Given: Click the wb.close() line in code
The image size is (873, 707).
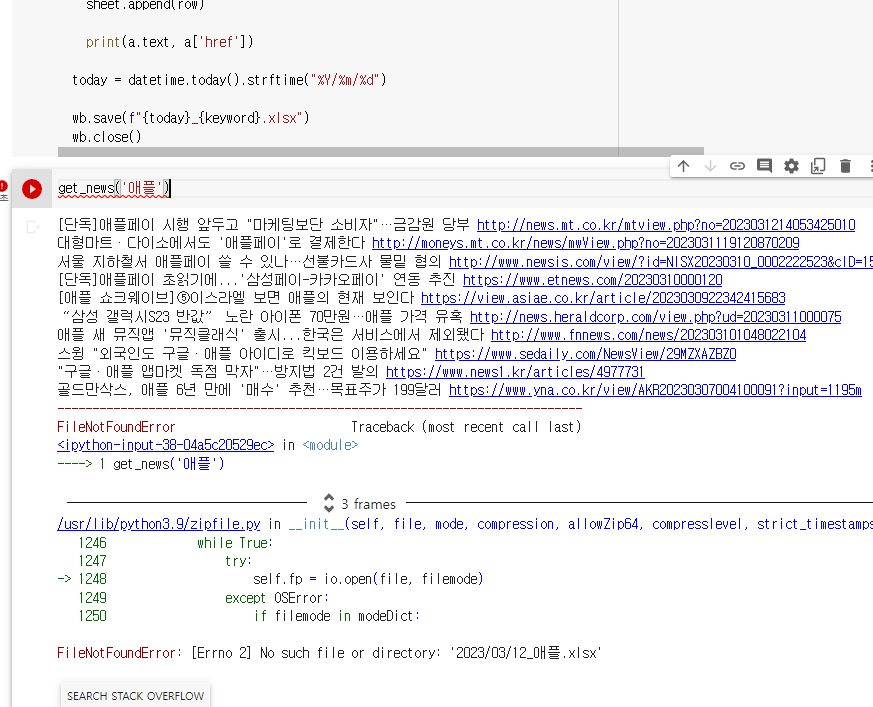Looking at the screenshot, I should (x=106, y=136).
